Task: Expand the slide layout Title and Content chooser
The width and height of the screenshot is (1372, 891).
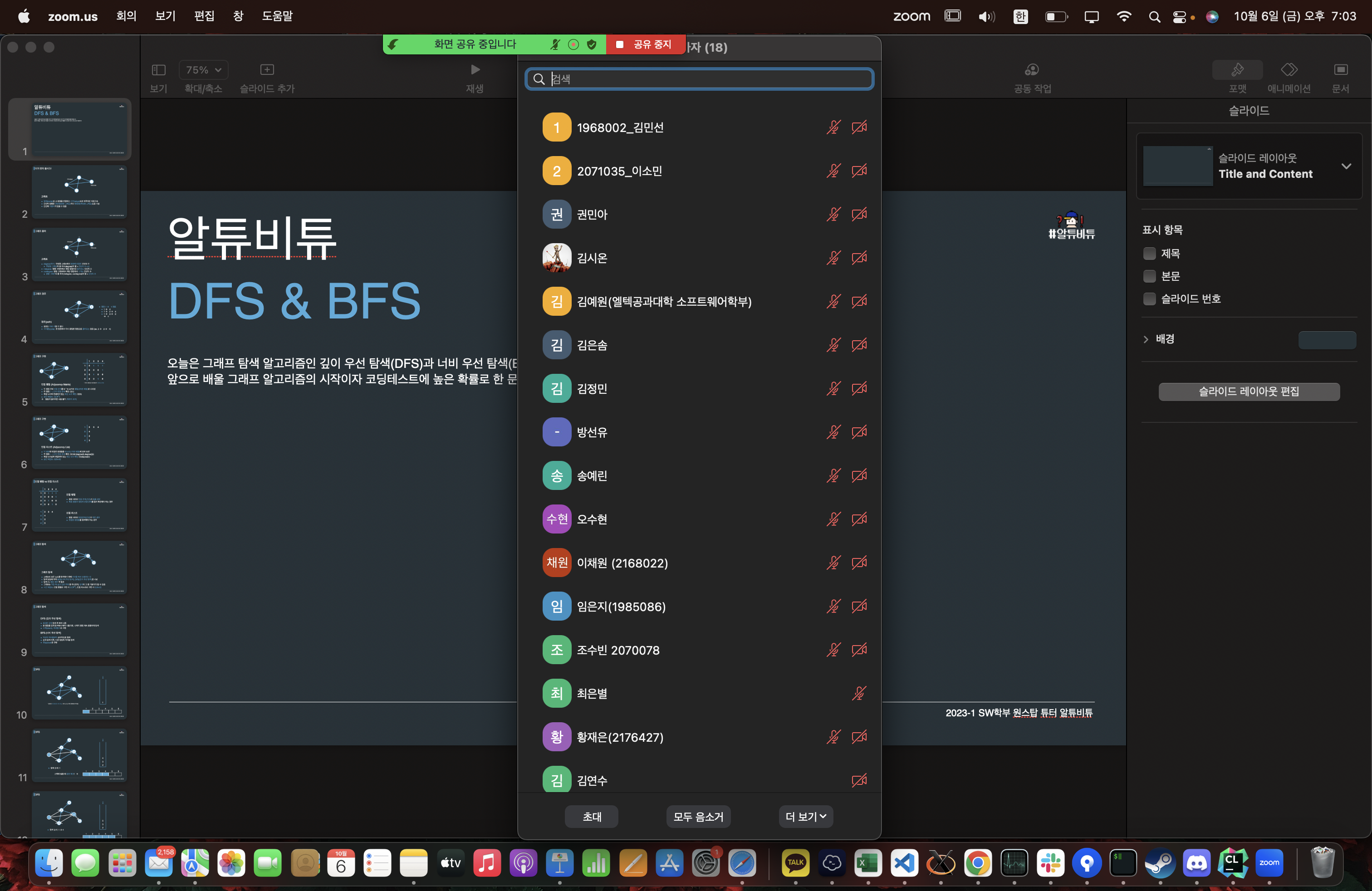Action: click(x=1346, y=166)
